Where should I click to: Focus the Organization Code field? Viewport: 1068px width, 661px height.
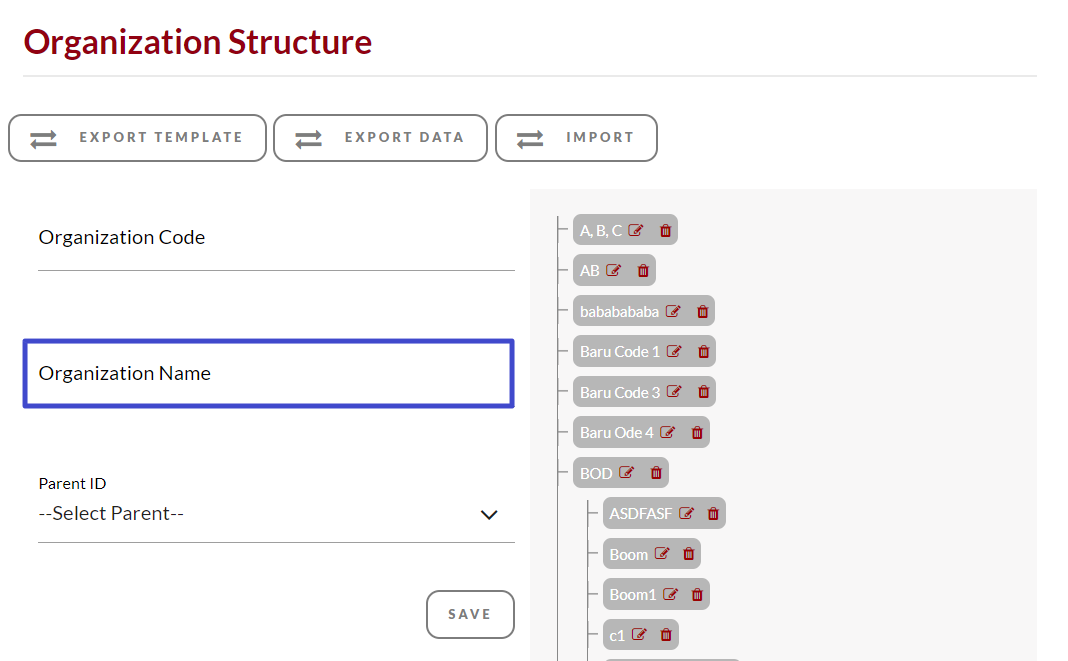[x=276, y=238]
